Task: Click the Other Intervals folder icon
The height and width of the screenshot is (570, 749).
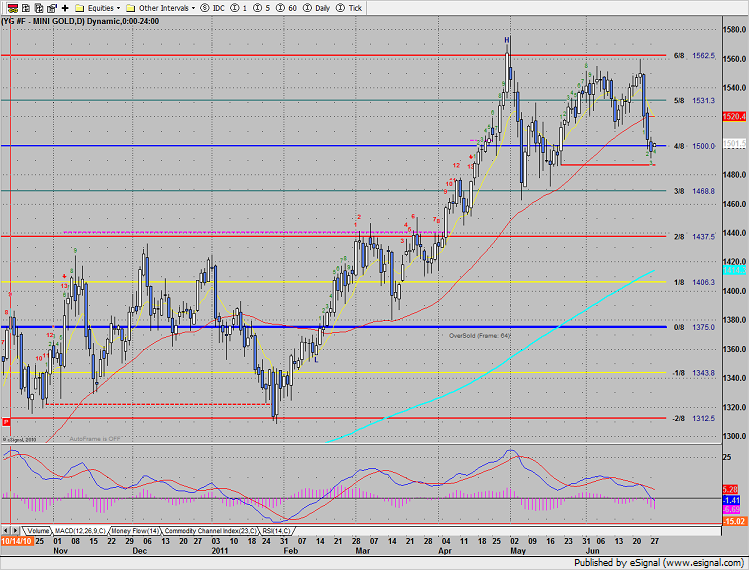Action: click(x=130, y=8)
